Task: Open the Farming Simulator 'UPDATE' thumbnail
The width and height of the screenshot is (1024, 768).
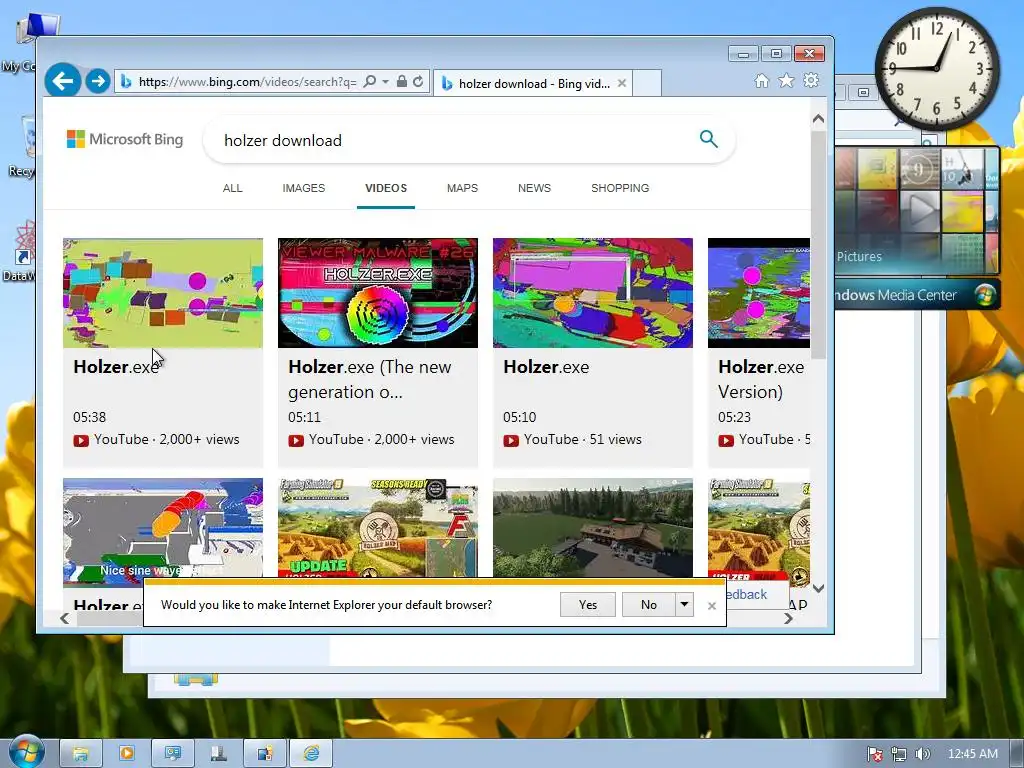Action: point(377,528)
